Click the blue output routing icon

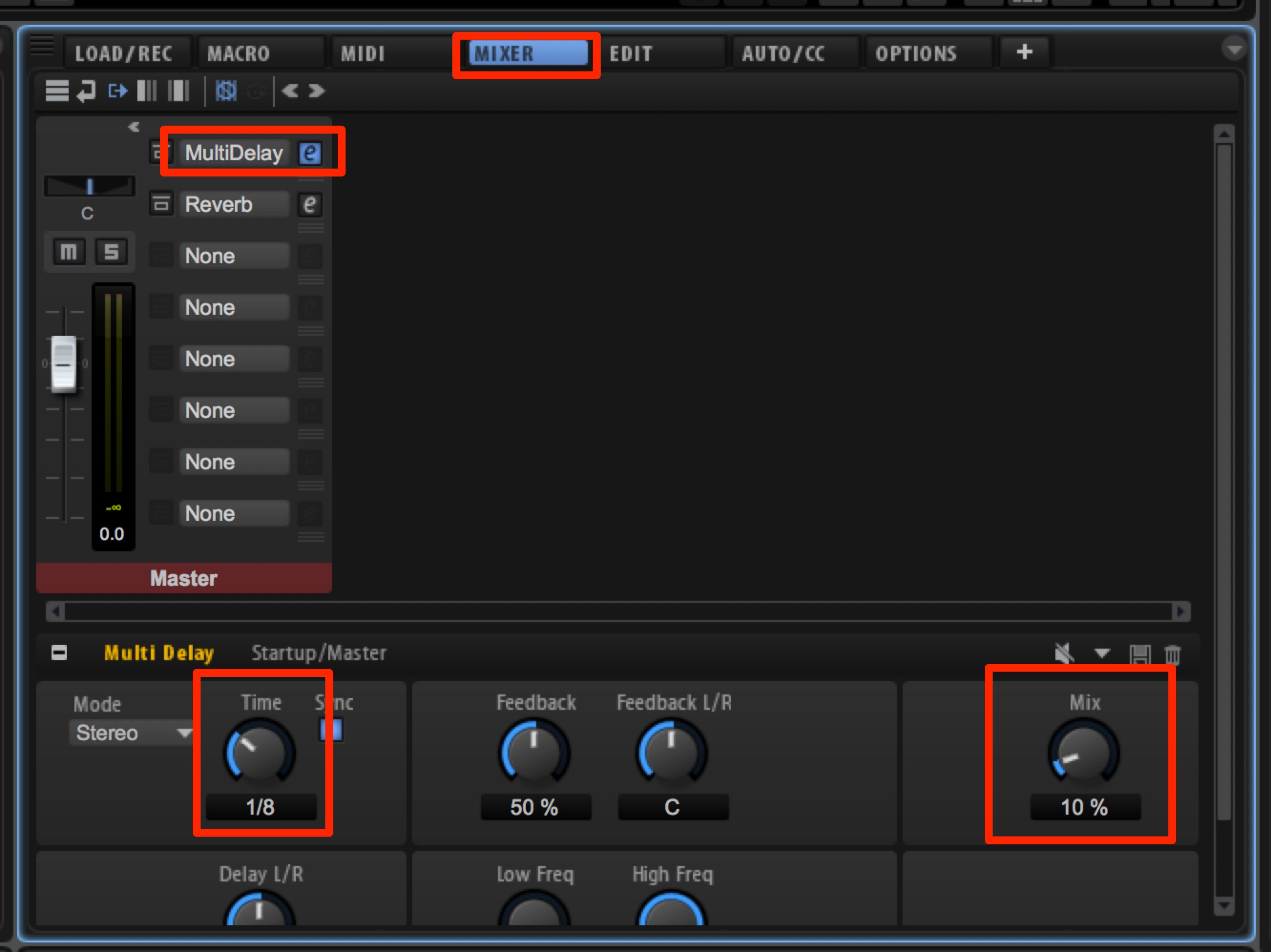pyautogui.click(x=118, y=91)
